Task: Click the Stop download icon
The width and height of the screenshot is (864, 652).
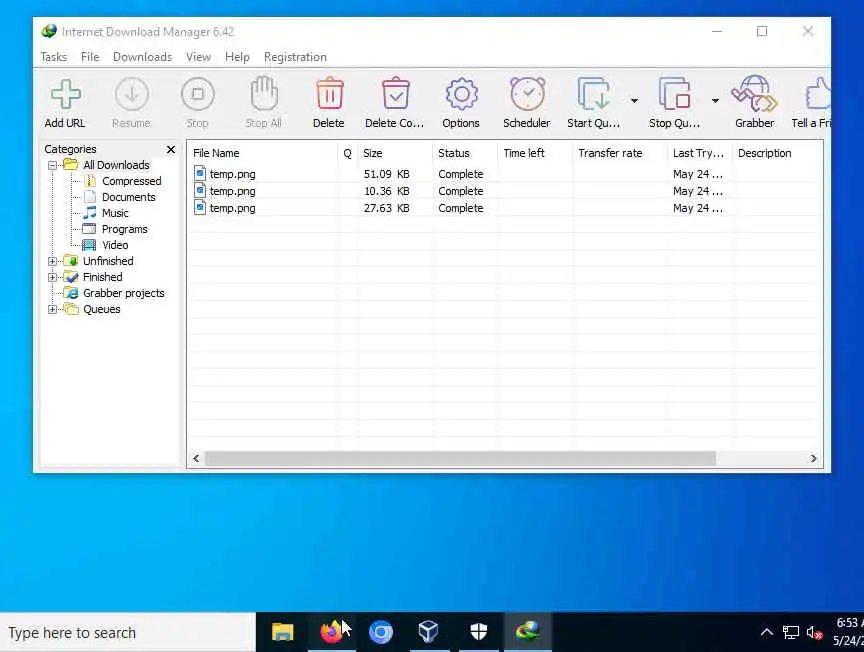Action: point(197,94)
